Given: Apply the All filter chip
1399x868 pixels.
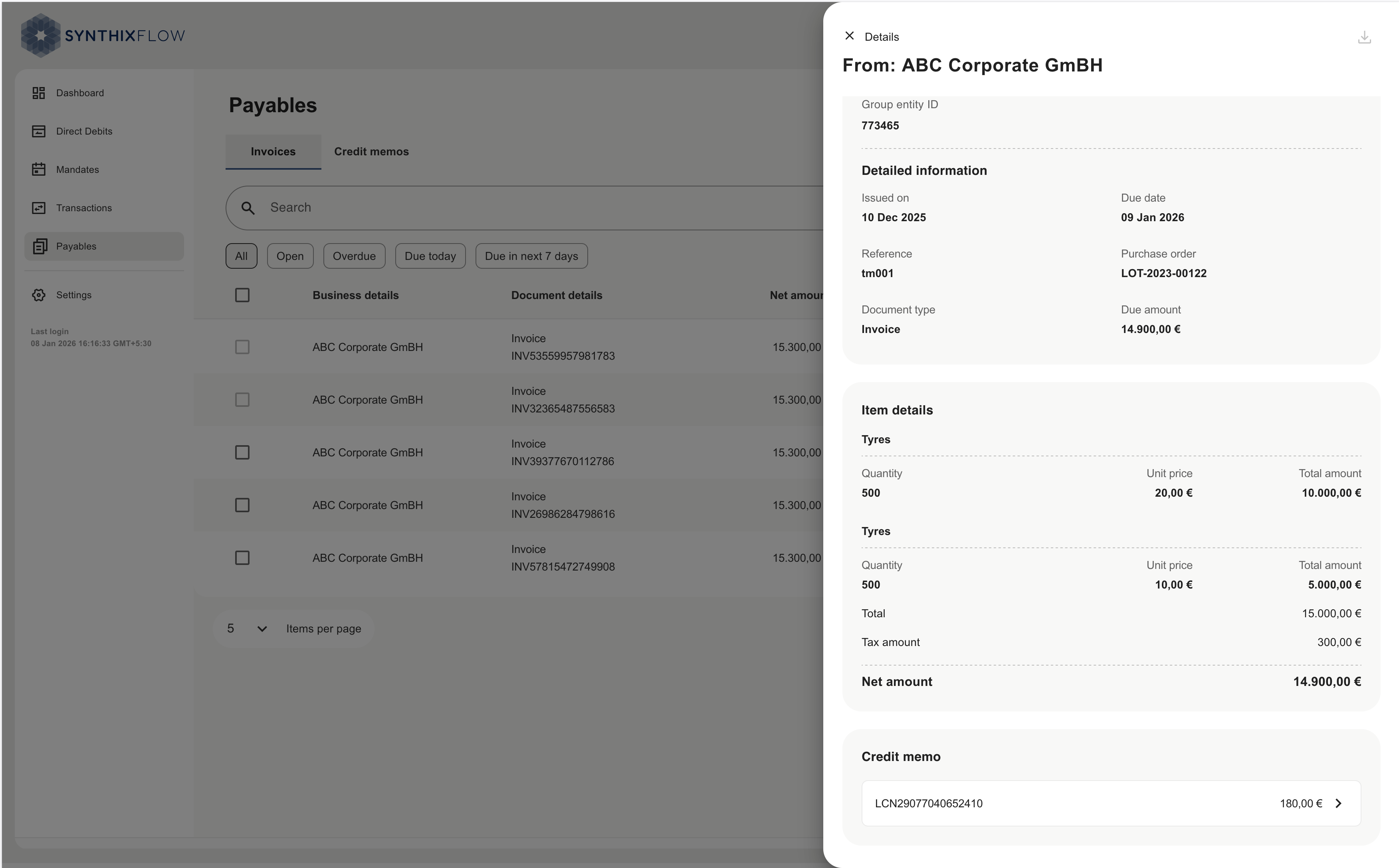Looking at the screenshot, I should tap(241, 256).
